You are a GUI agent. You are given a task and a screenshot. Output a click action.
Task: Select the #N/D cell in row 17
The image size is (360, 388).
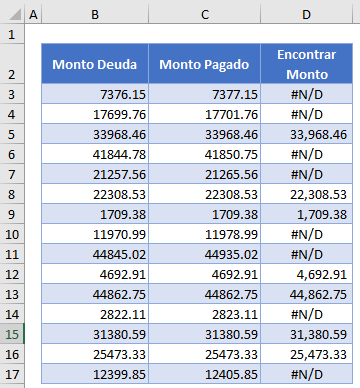[306, 374]
